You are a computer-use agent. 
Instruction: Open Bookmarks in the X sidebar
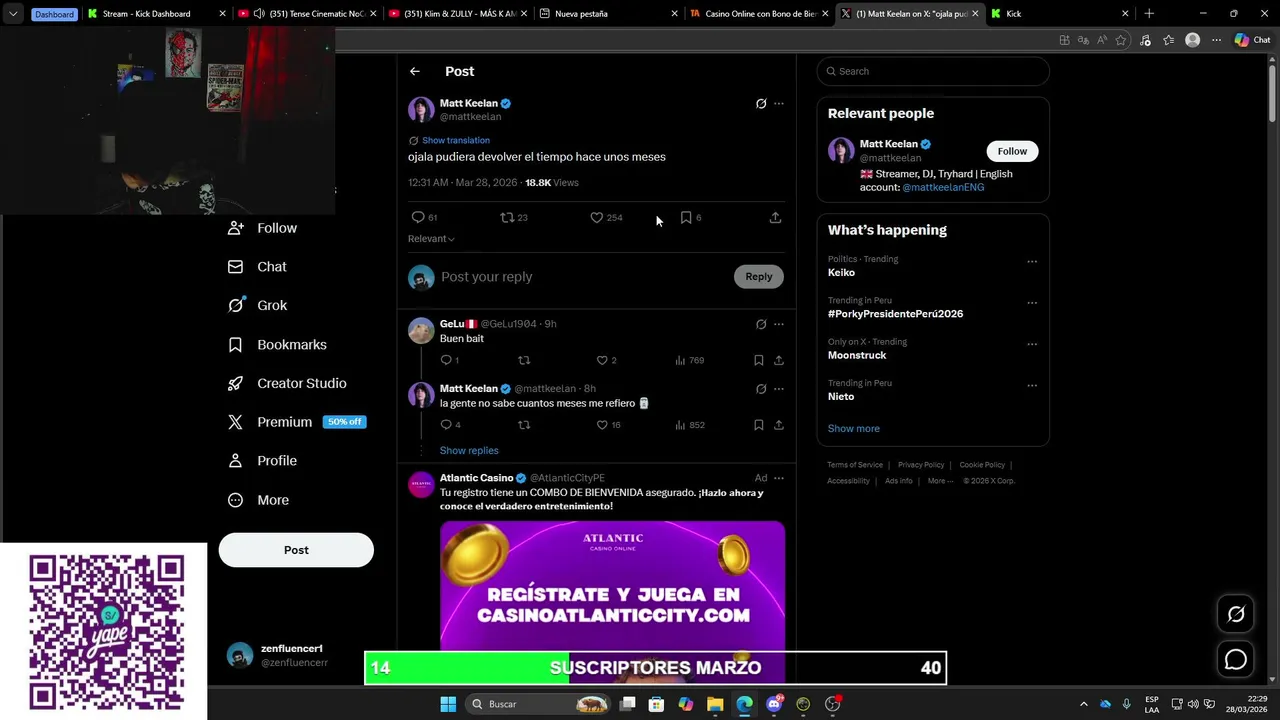tap(278, 345)
